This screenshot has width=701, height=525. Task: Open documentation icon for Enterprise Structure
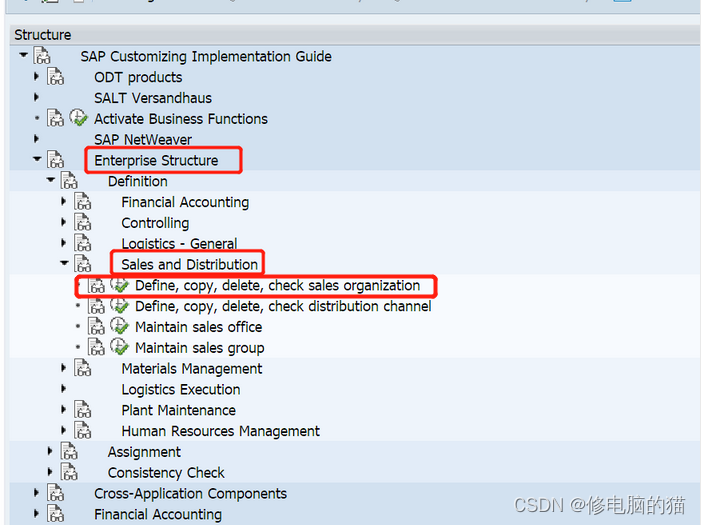[x=55, y=160]
